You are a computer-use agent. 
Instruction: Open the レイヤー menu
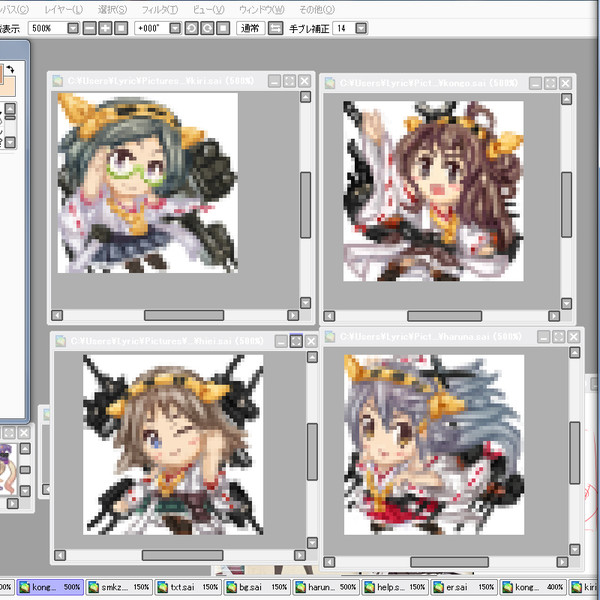click(x=63, y=9)
